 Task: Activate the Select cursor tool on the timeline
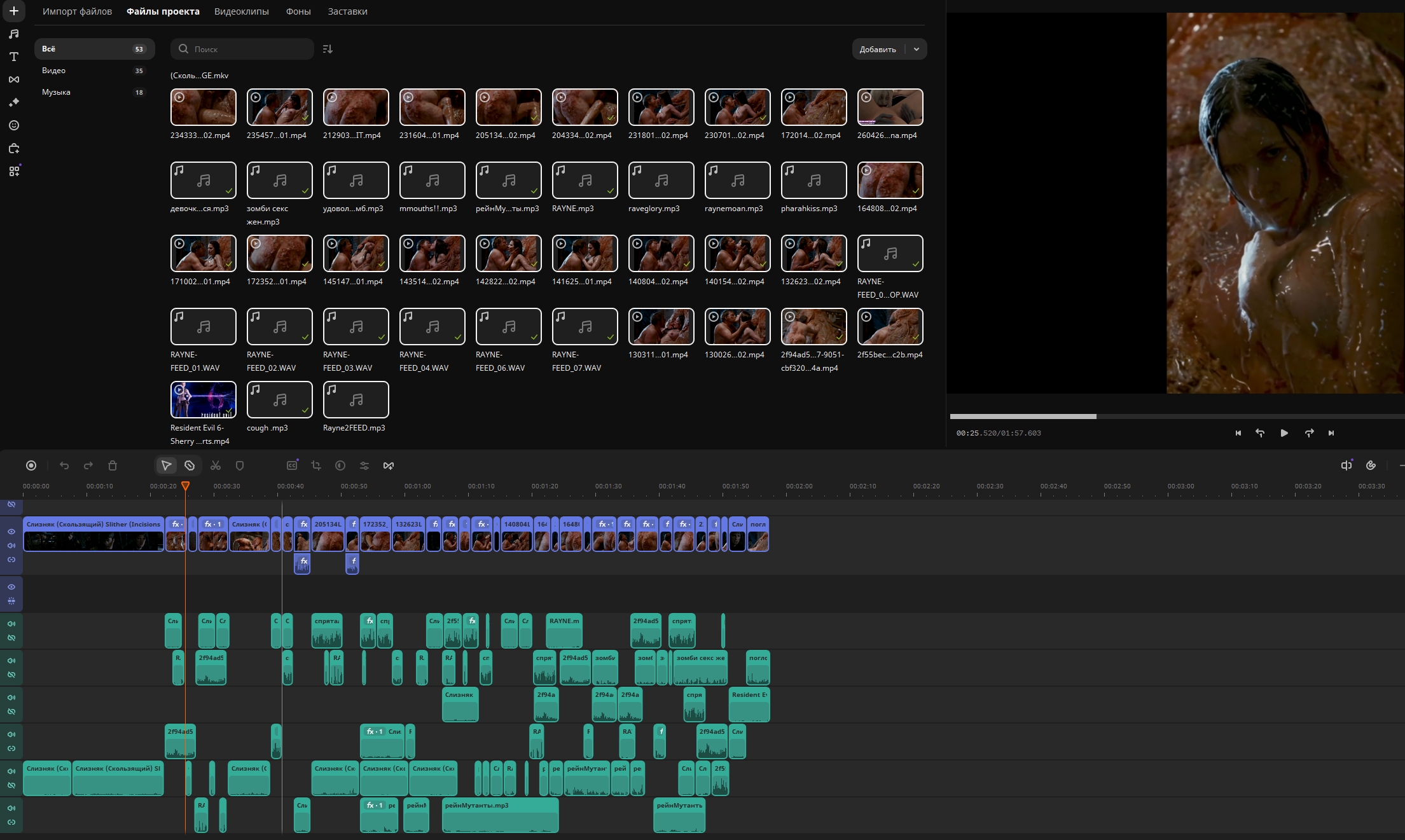(166, 465)
